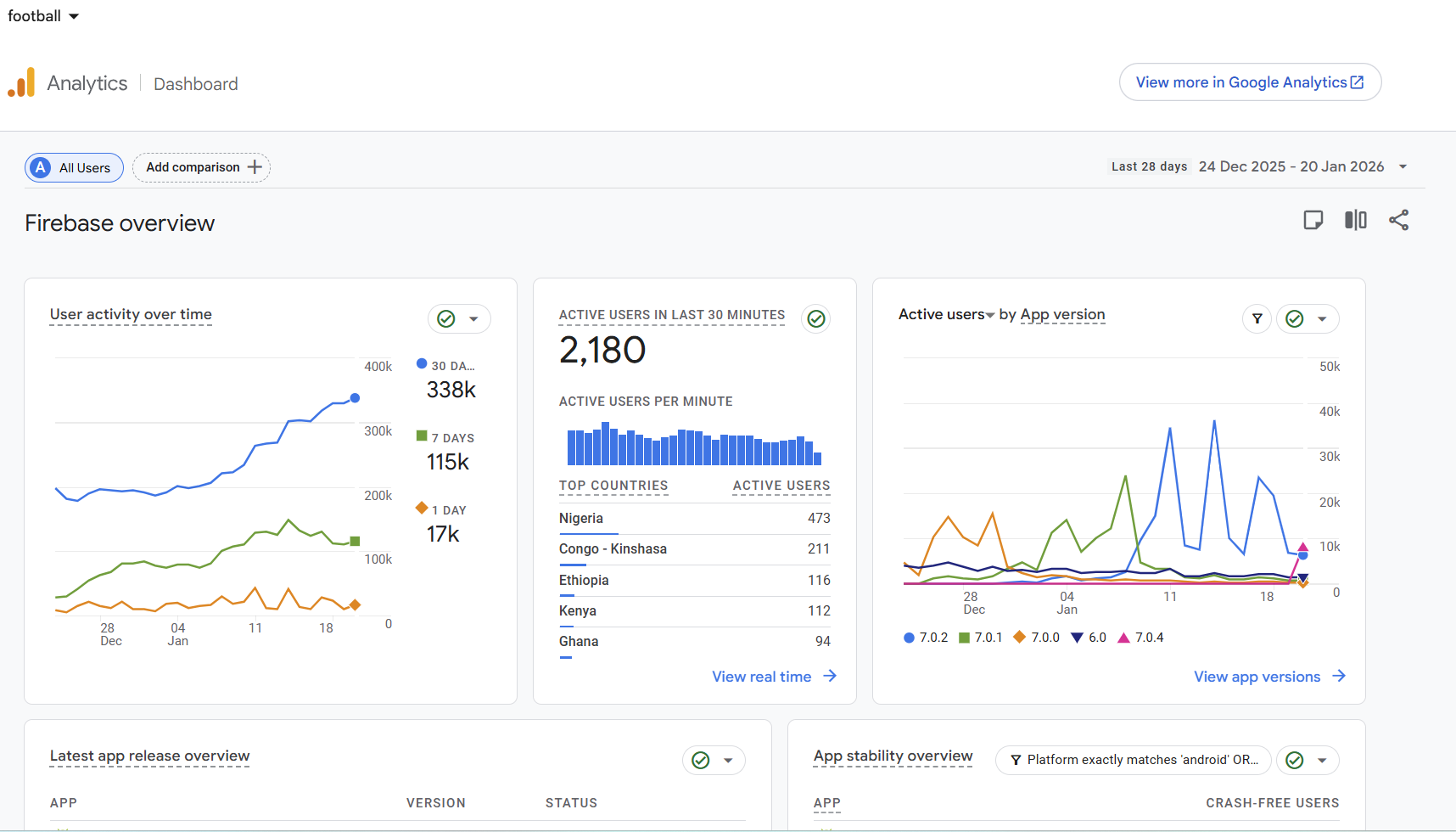Click the Platform exactly matches android filter chip

click(1134, 761)
